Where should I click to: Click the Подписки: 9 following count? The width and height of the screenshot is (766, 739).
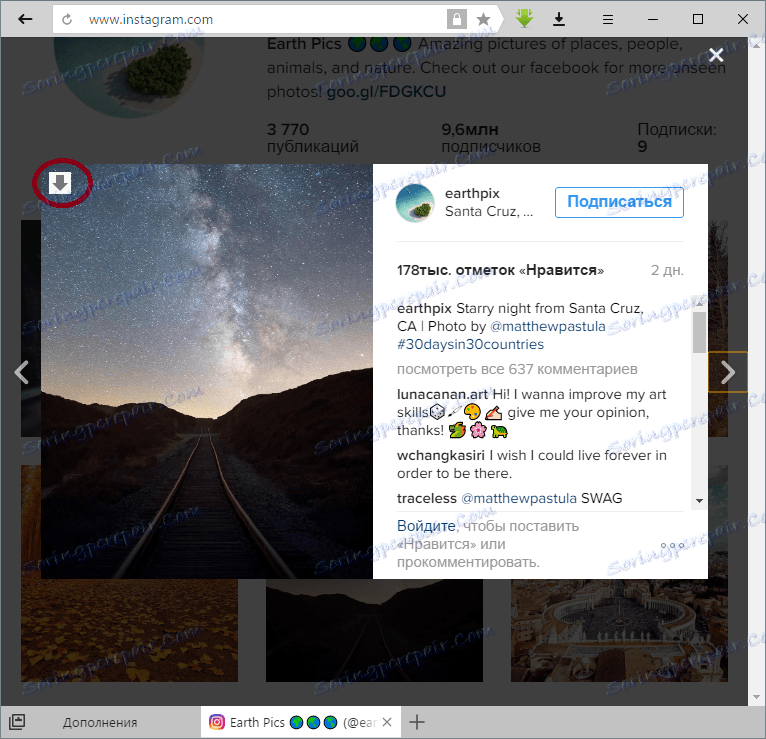coord(677,138)
